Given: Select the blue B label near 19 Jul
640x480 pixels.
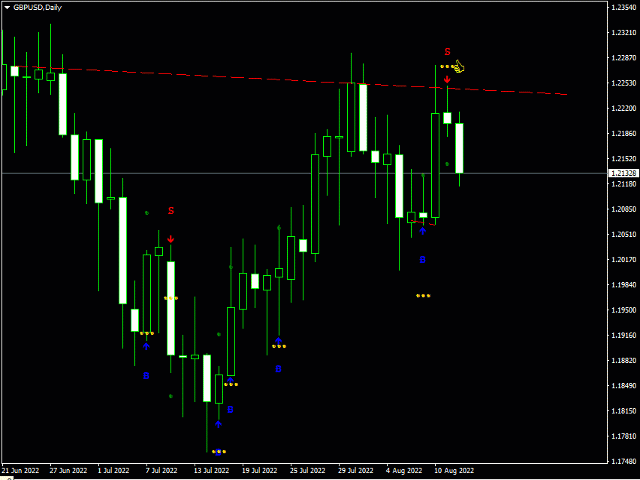Looking at the screenshot, I should click(x=278, y=369).
